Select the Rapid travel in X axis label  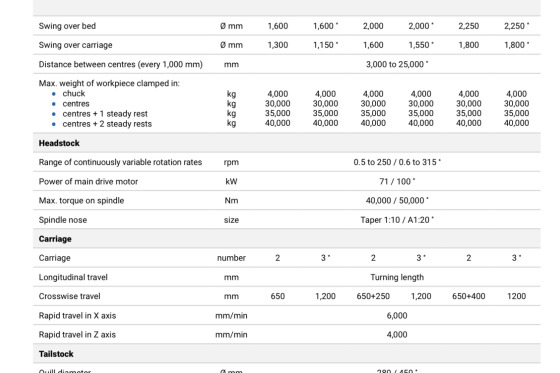pos(78,315)
